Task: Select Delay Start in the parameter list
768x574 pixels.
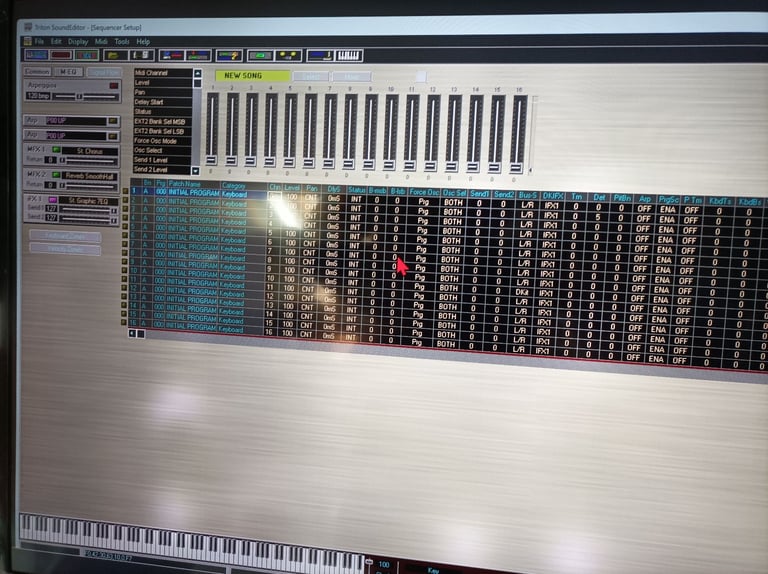Action: click(x=163, y=102)
